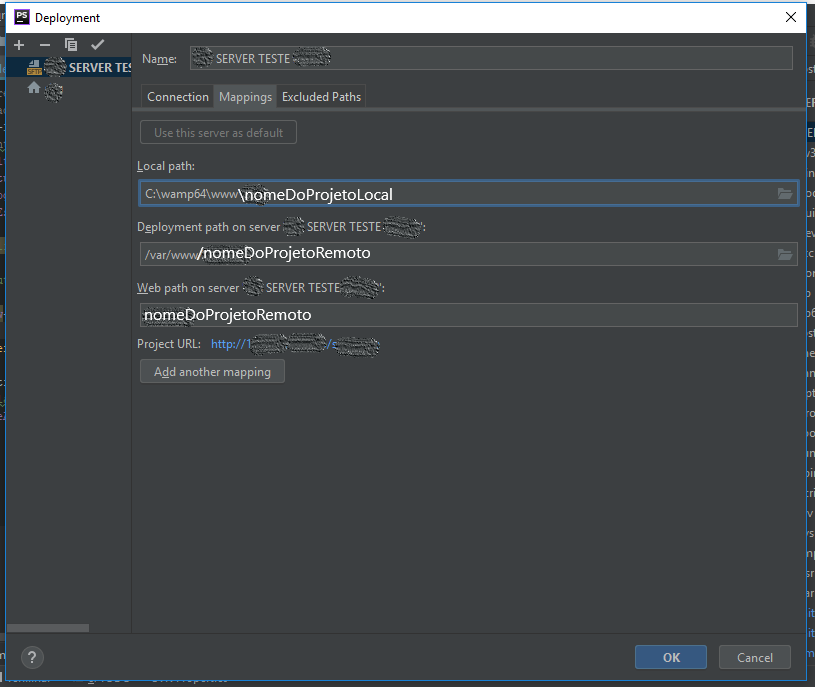Edit the Local path text field
The width and height of the screenshot is (815, 687).
point(400,195)
